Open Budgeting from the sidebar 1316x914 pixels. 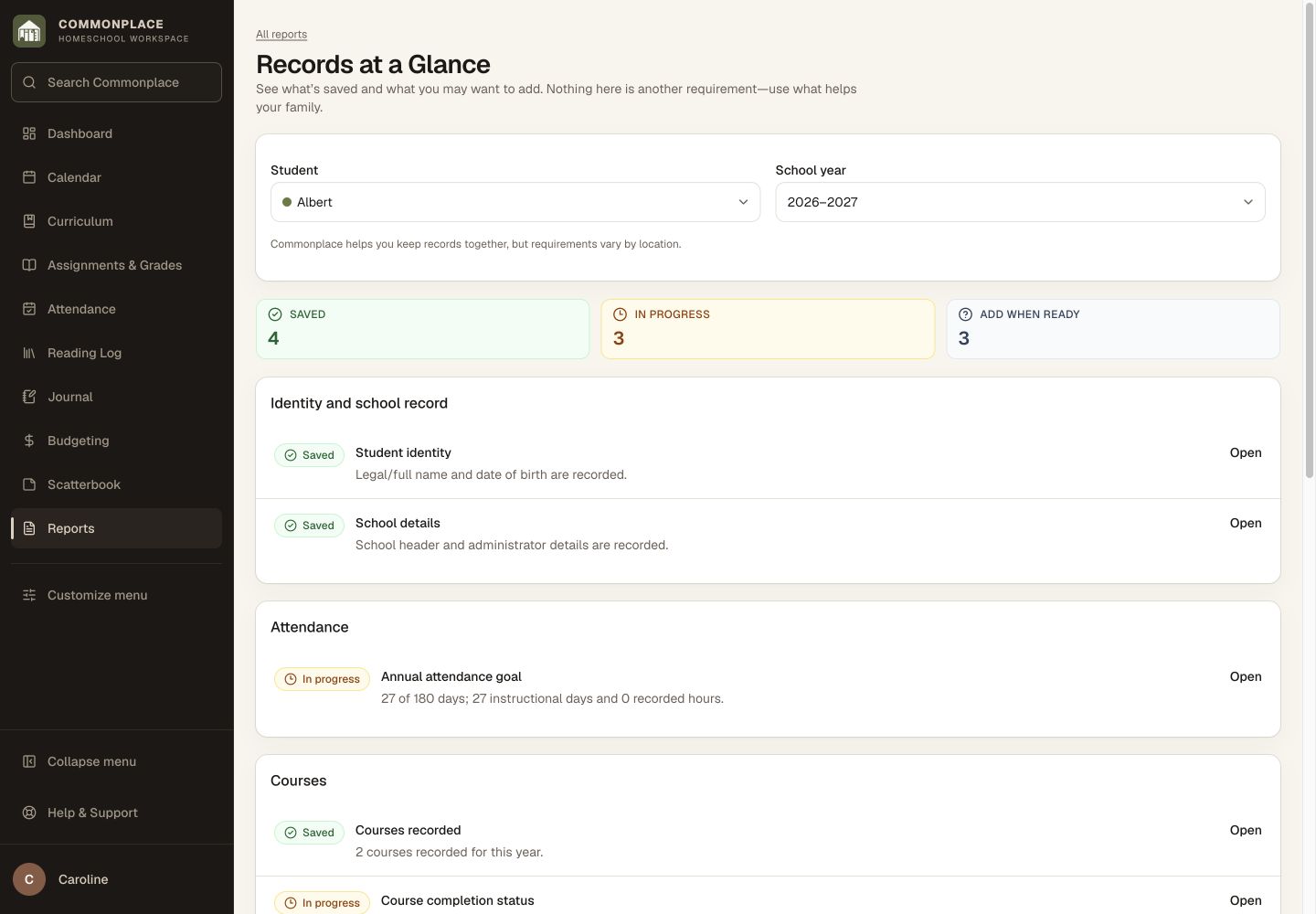tap(116, 441)
